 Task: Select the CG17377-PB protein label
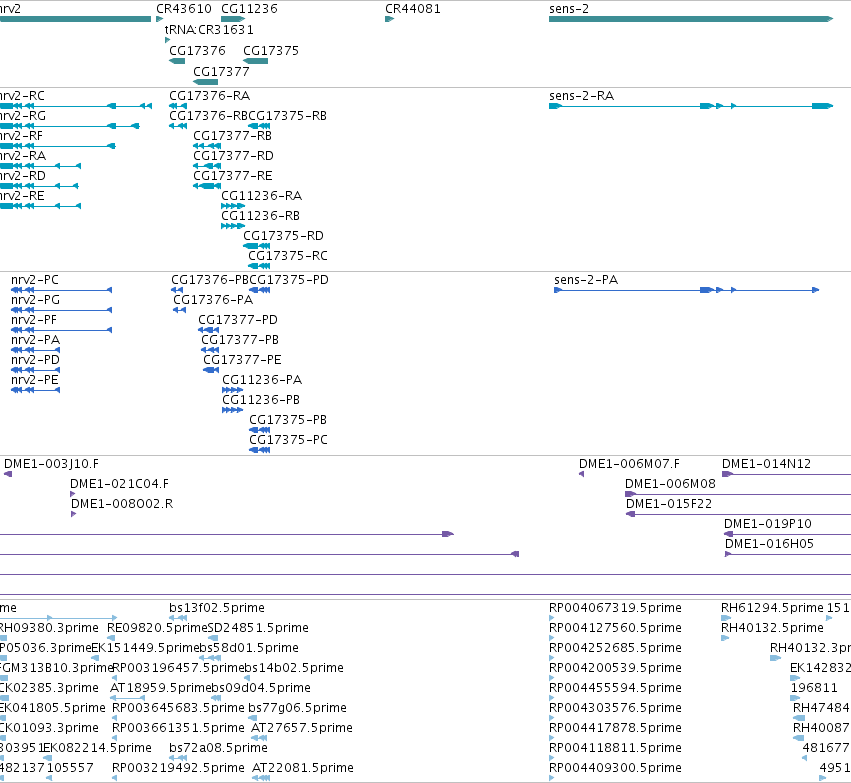coord(240,340)
